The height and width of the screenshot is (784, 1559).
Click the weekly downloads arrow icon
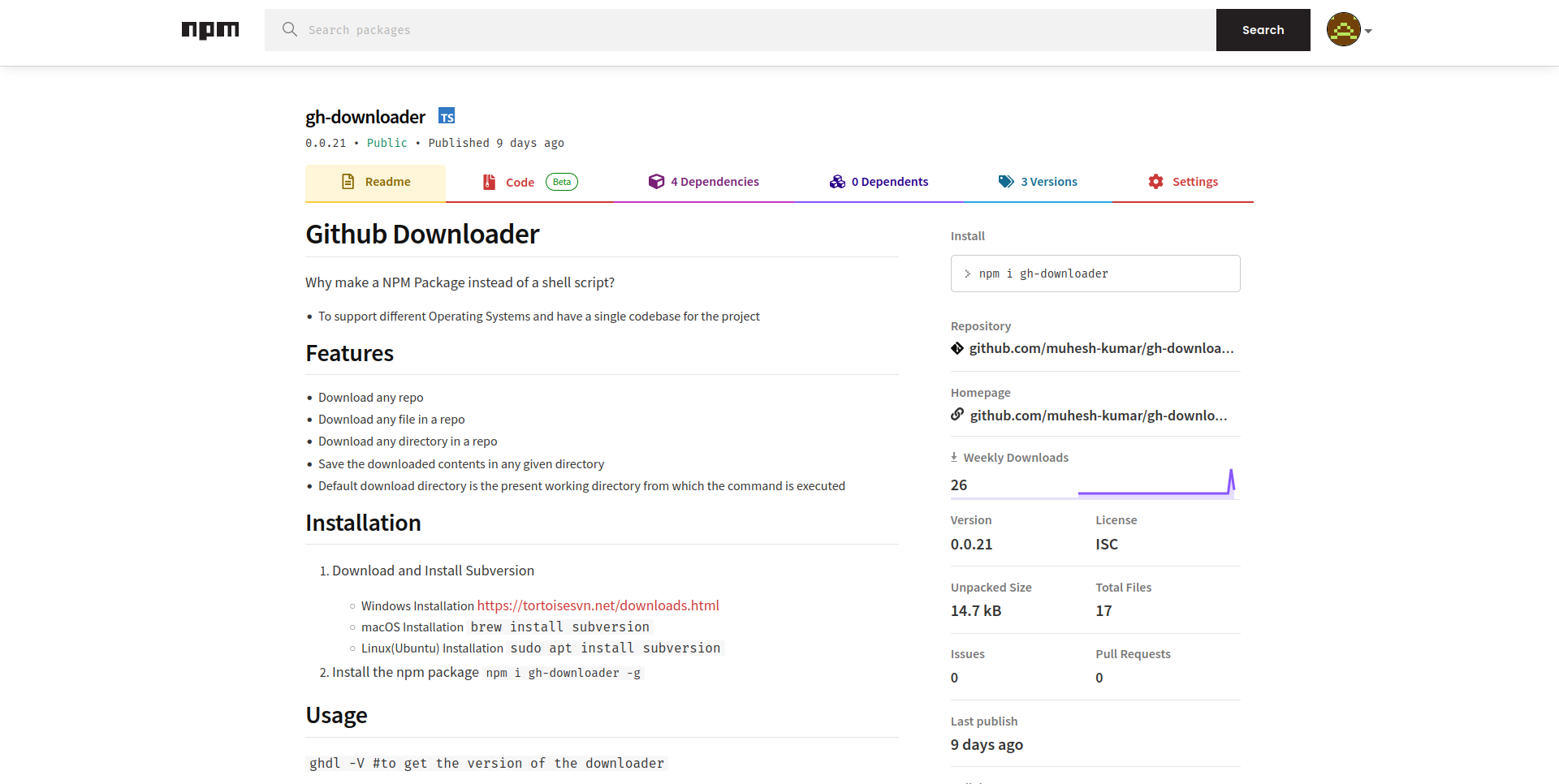click(954, 458)
